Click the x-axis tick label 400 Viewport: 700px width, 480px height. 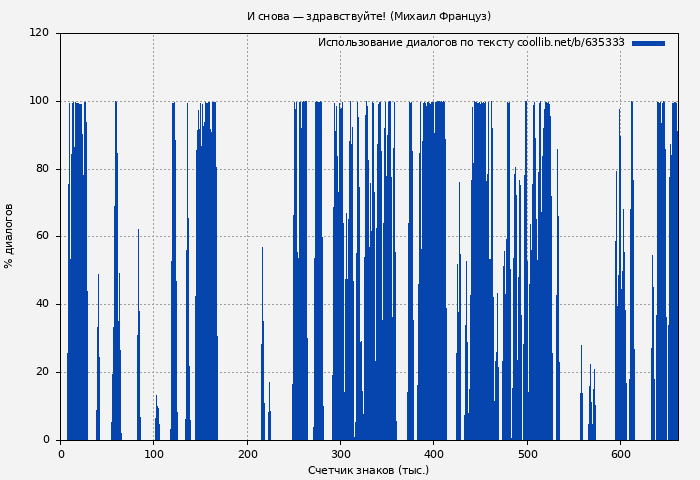tap(433, 454)
